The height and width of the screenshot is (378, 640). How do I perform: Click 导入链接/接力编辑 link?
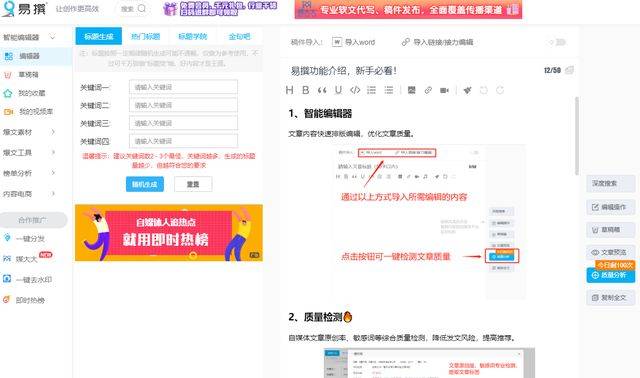(438, 42)
